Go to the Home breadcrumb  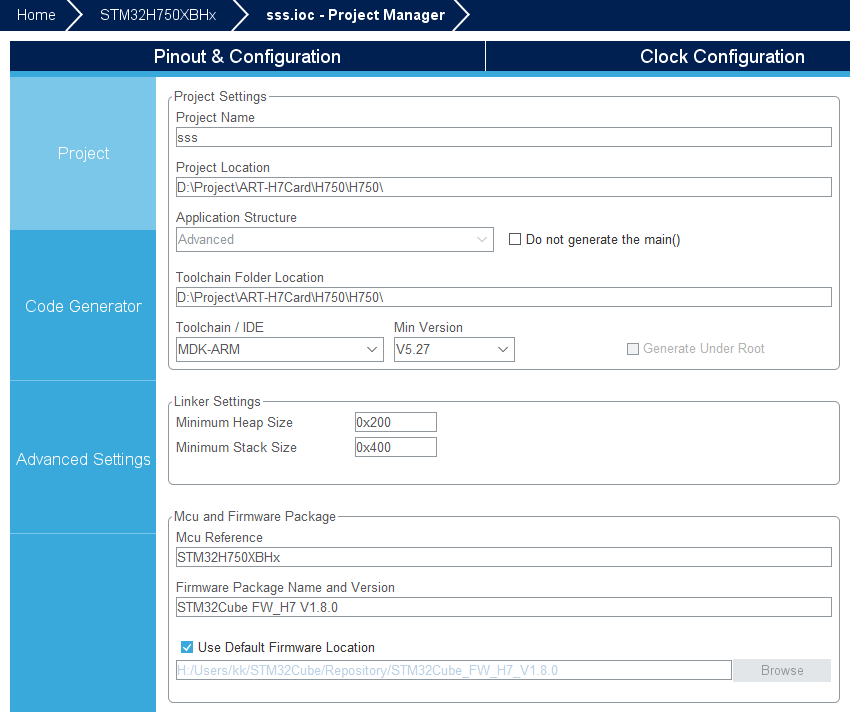coord(36,15)
